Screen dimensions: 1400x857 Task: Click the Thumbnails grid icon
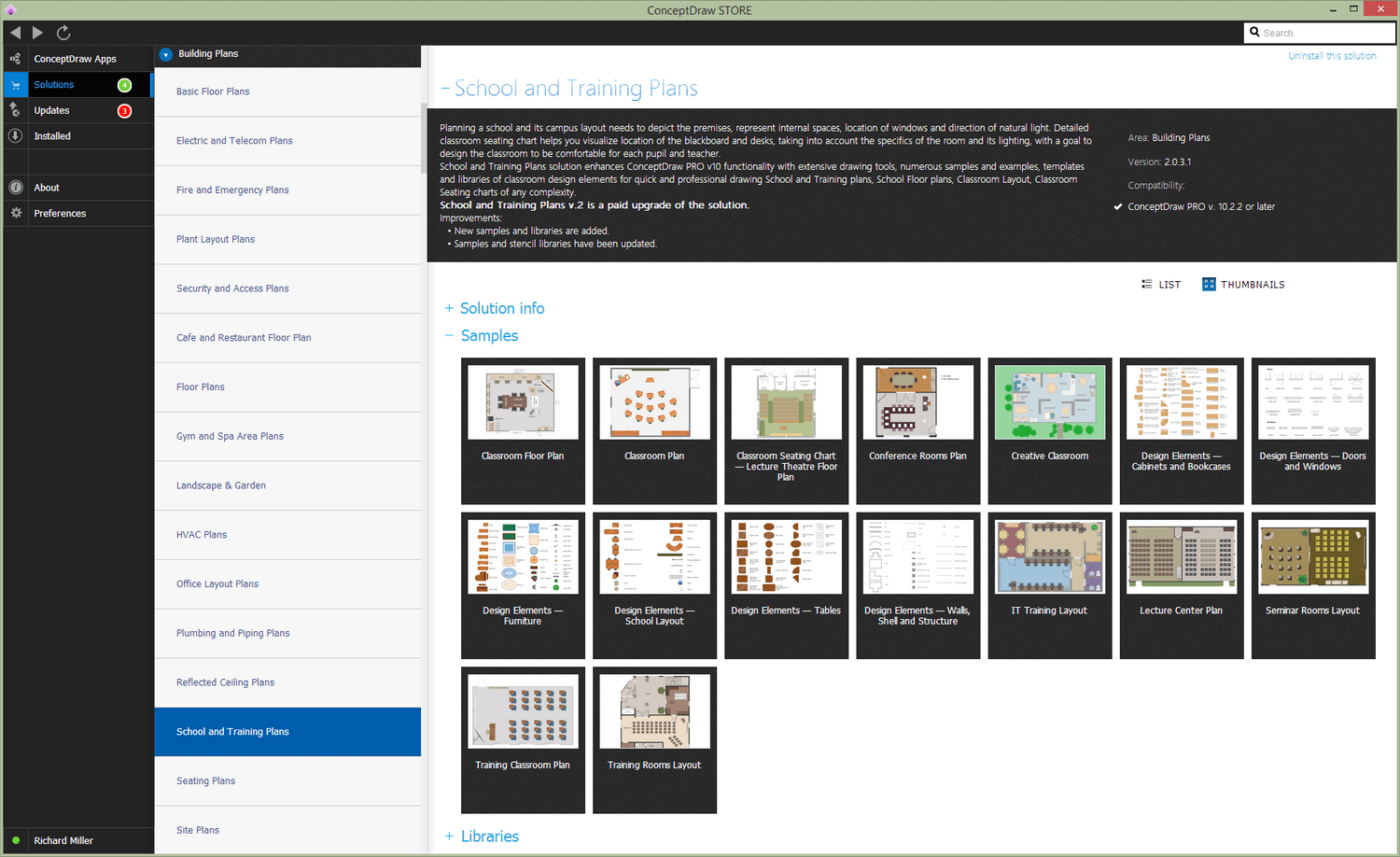pyautogui.click(x=1209, y=284)
